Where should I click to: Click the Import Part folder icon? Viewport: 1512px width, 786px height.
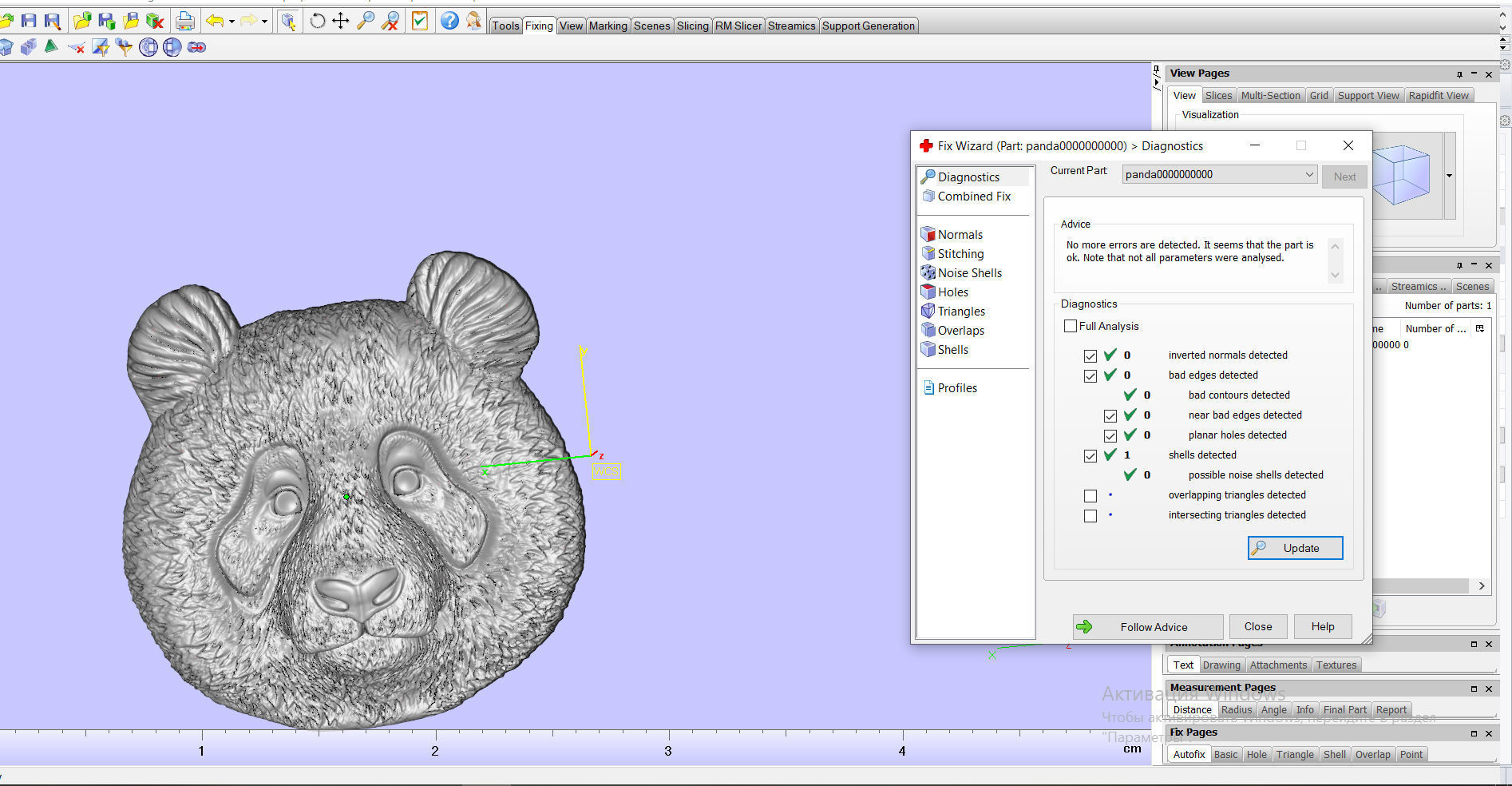(x=82, y=21)
